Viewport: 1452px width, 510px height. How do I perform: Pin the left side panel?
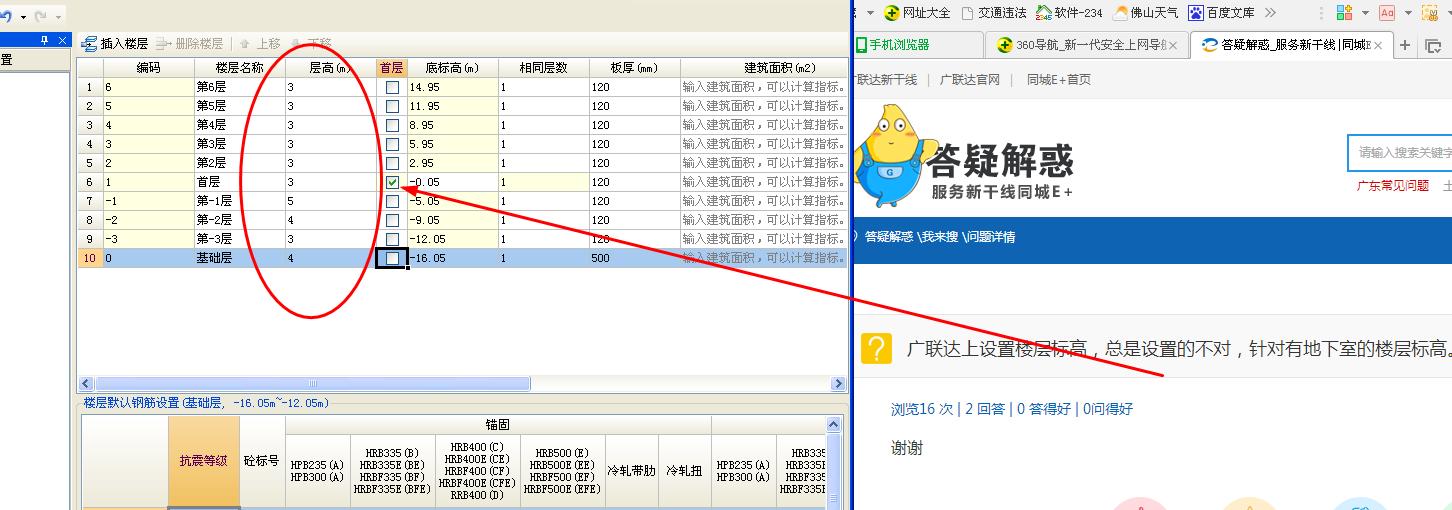[44, 40]
